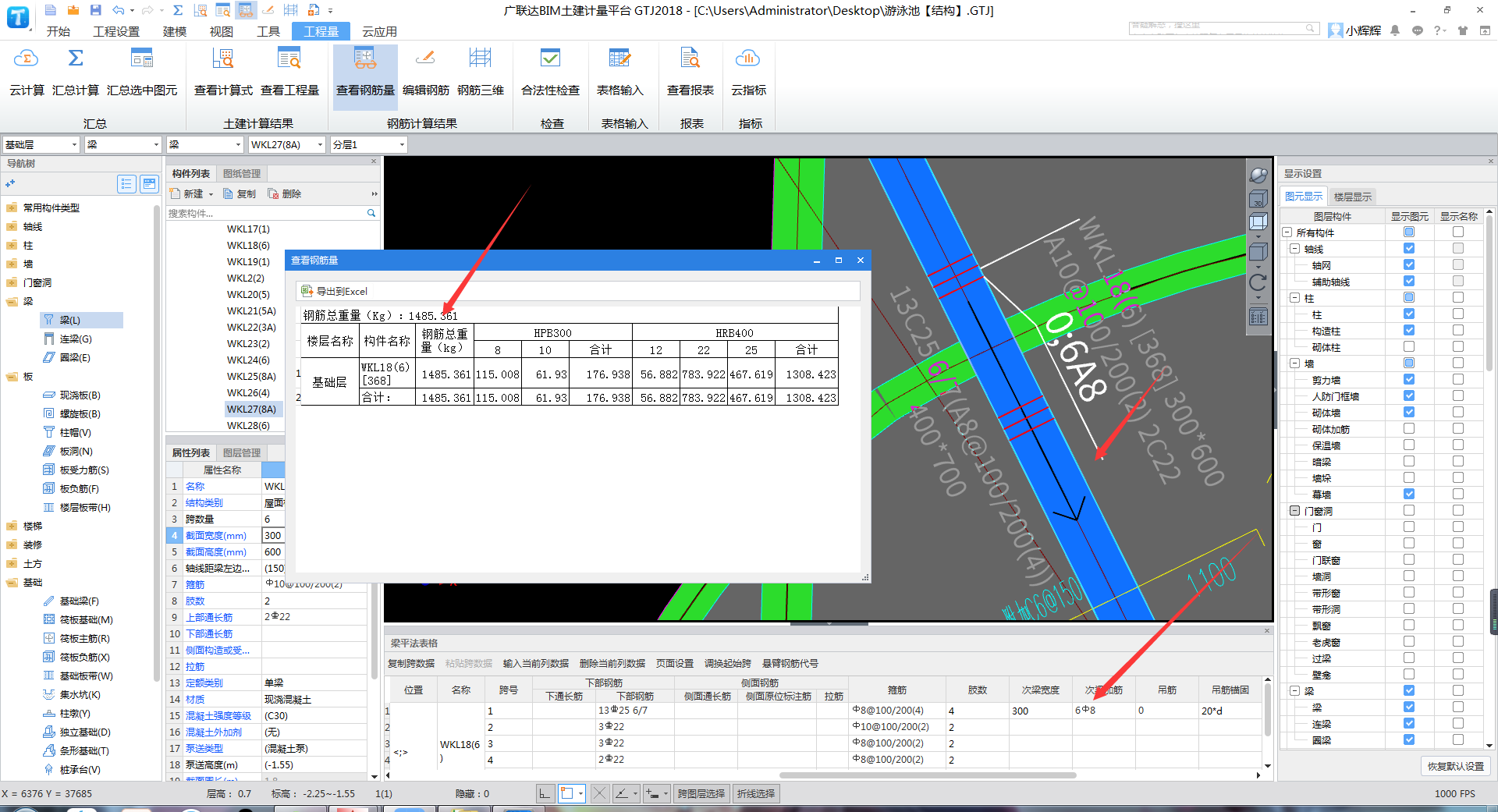Switch to the 楼层显示 tab

(1353, 197)
